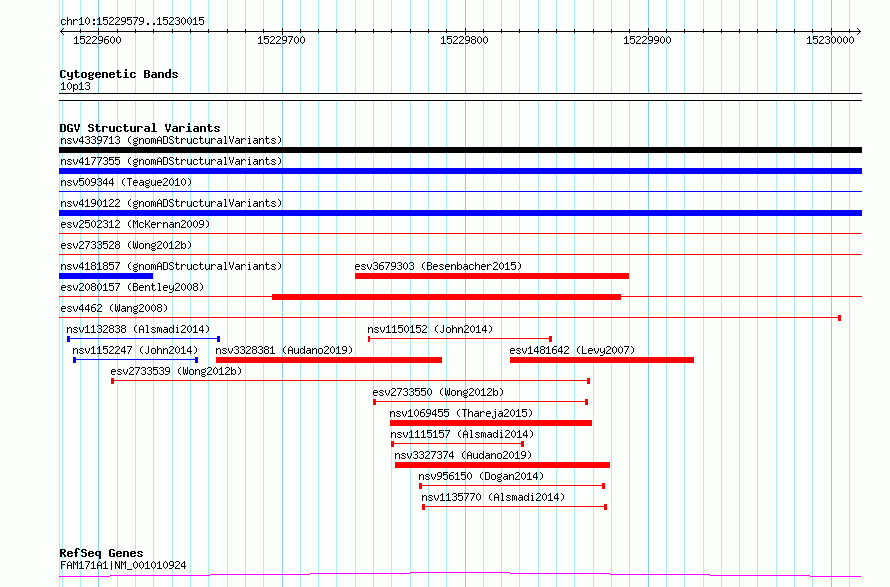Open nsv3327374 (Audano2019) label
Screen dimensions: 890x587
[463, 455]
